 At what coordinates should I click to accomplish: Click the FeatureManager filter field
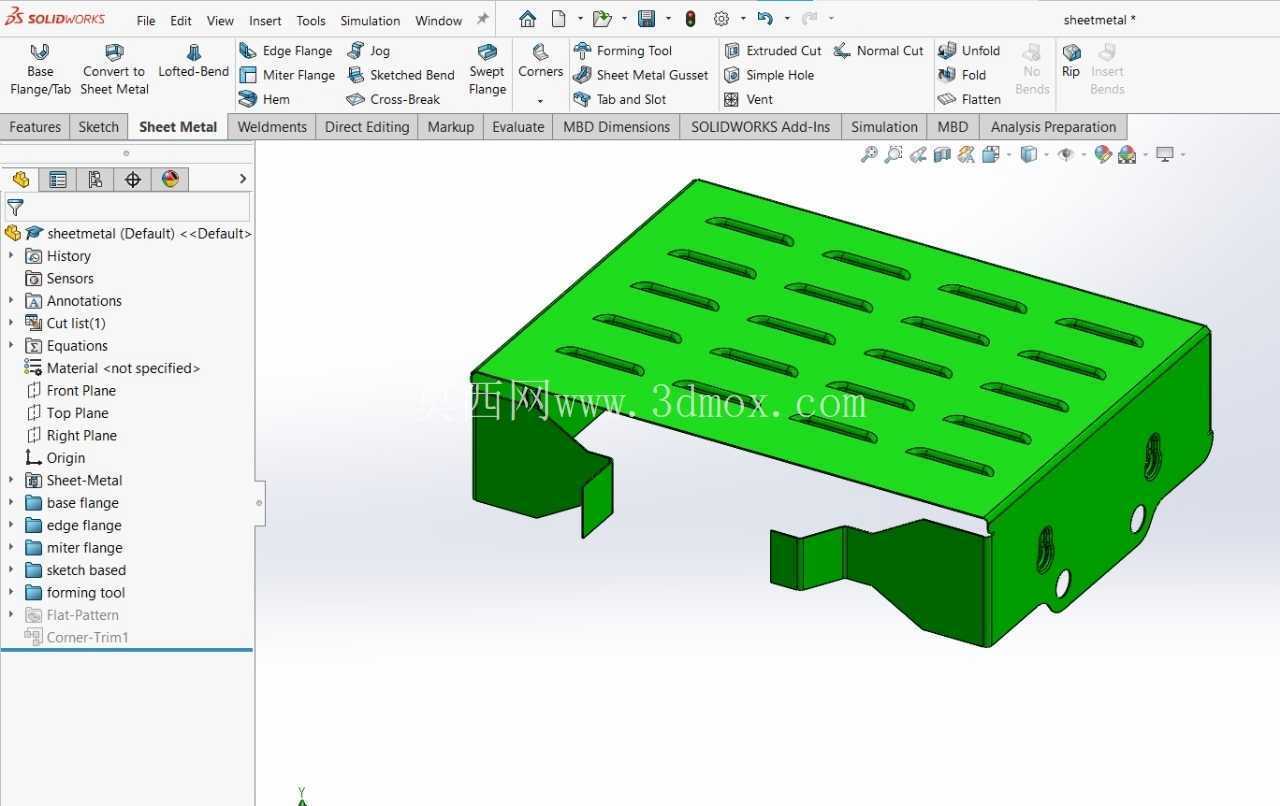pos(127,207)
